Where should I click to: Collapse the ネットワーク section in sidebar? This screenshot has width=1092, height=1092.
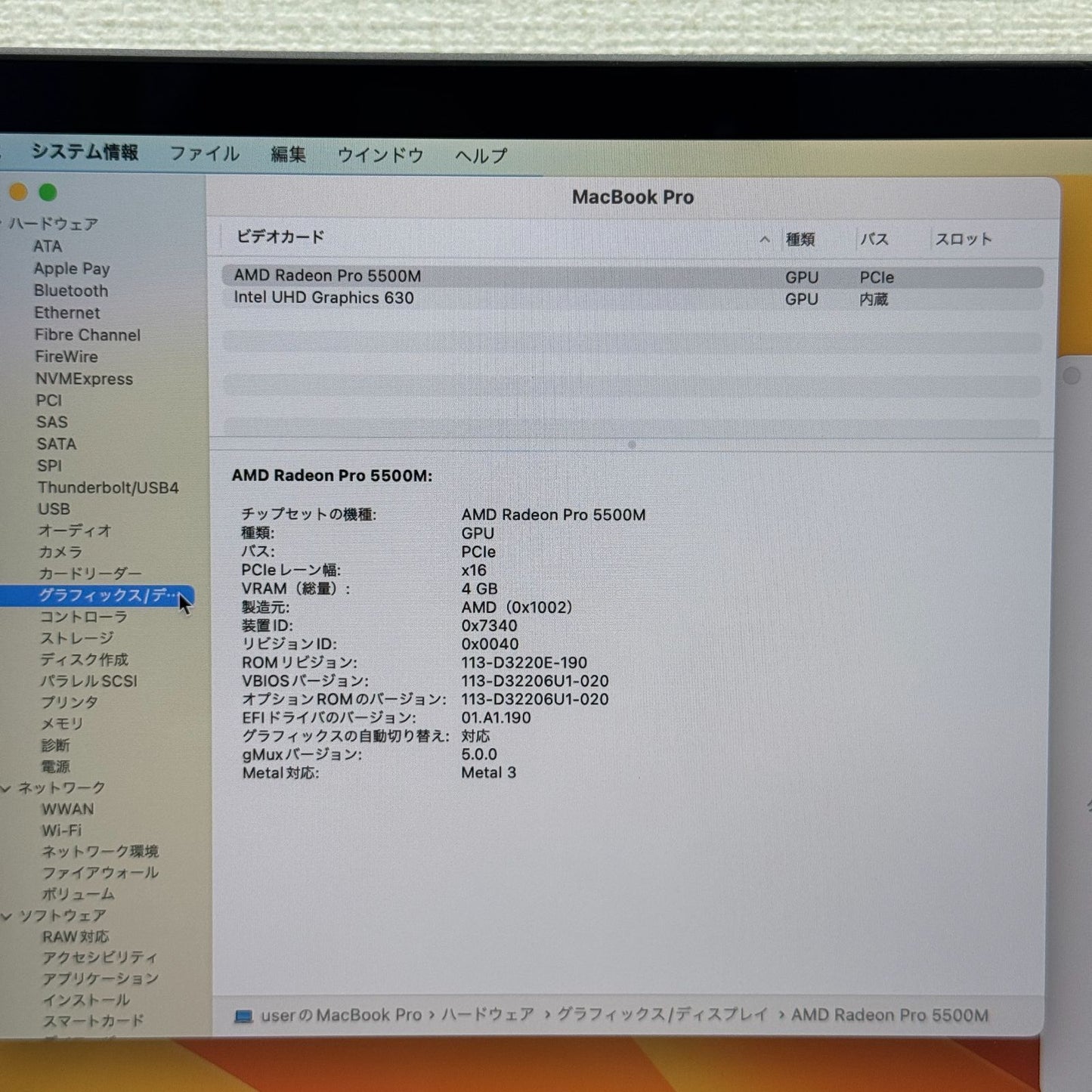pos(6,788)
